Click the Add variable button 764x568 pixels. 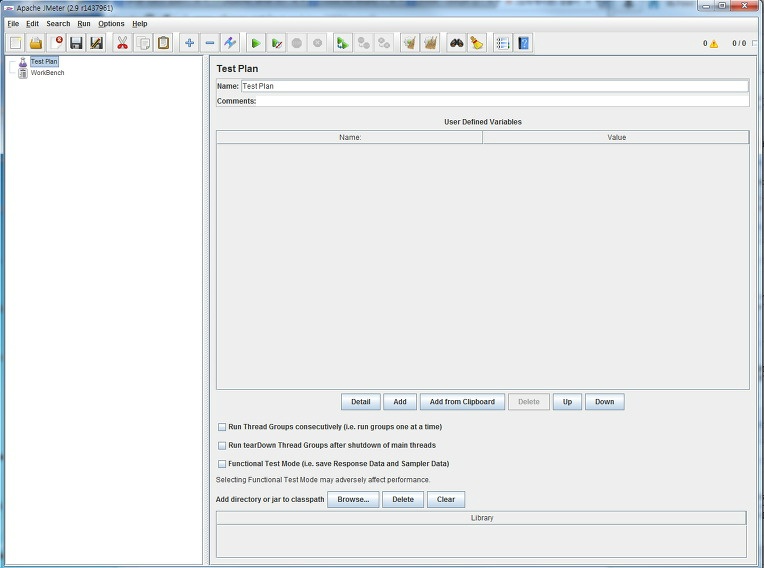click(x=400, y=402)
